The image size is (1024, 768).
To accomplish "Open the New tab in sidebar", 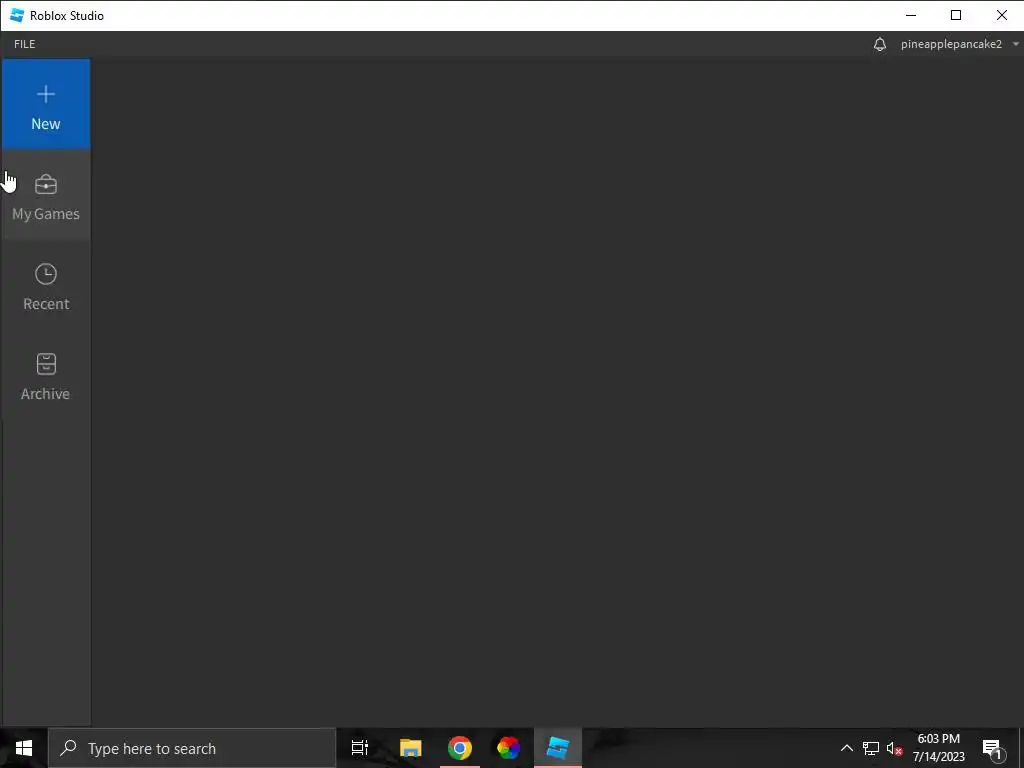I will coord(46,104).
